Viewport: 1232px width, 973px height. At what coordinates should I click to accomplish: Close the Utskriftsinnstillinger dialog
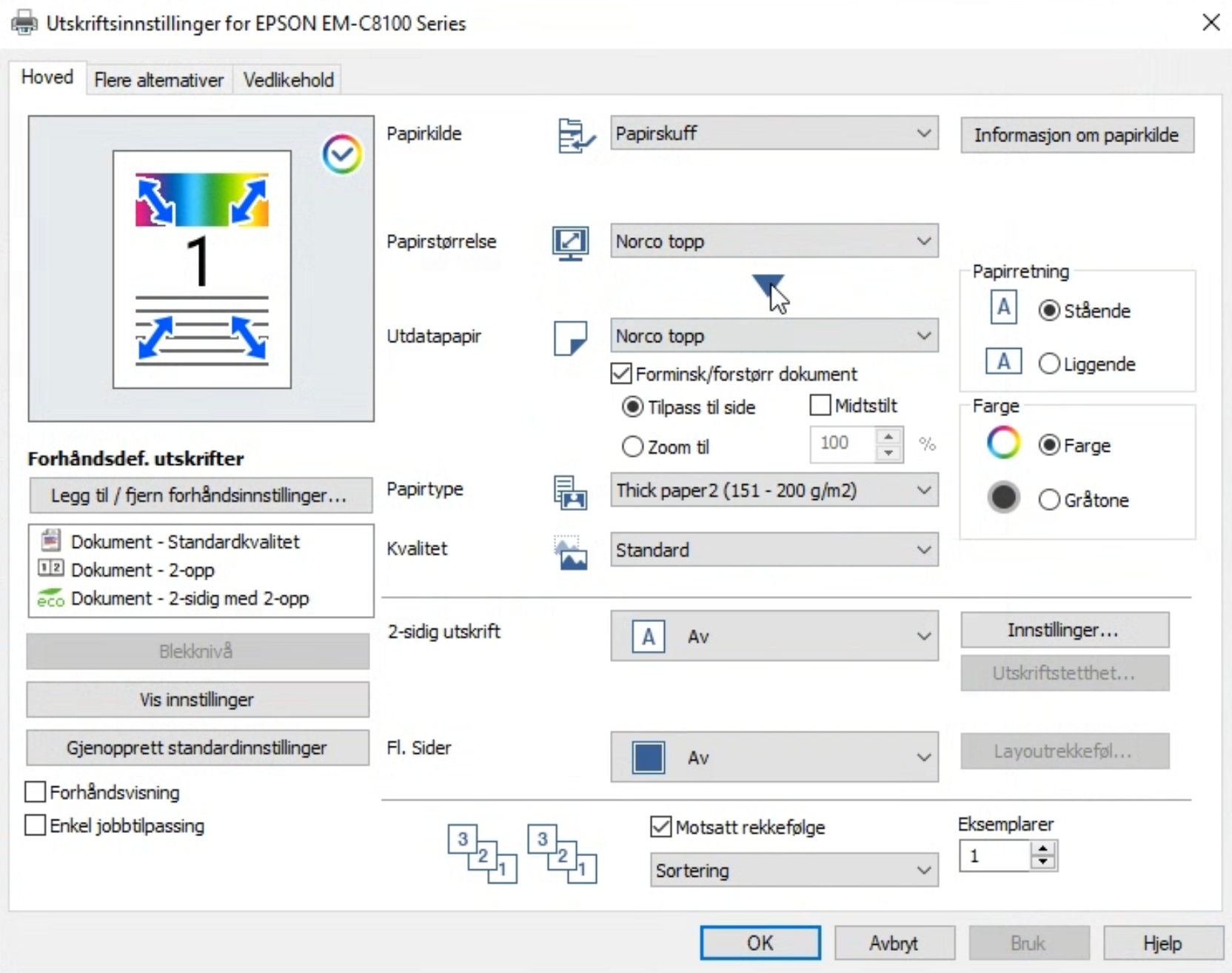[1211, 22]
